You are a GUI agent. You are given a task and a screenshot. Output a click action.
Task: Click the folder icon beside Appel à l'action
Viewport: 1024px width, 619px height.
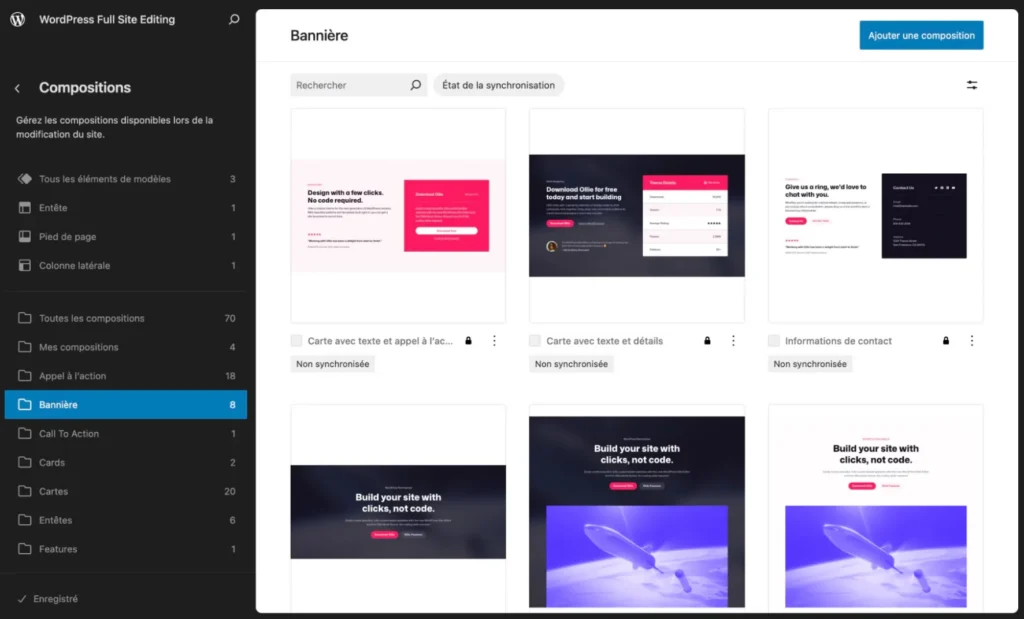pyautogui.click(x=25, y=375)
